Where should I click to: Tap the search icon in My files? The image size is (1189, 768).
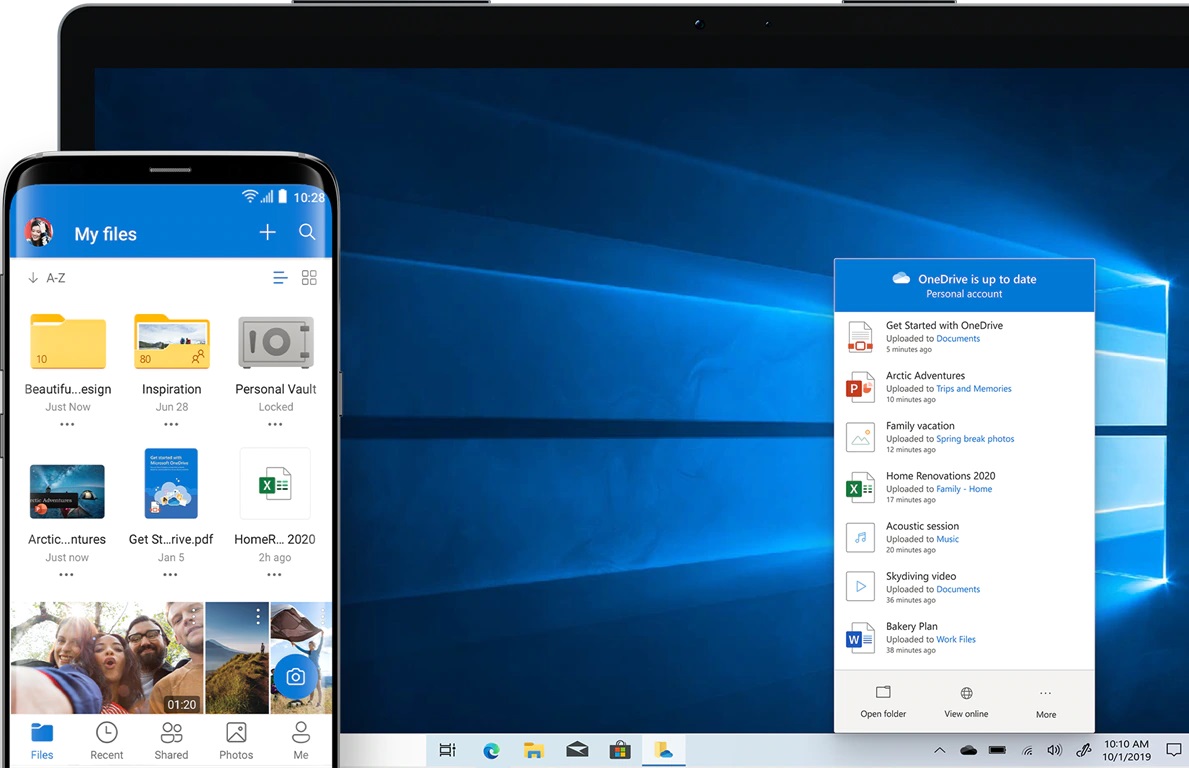tap(307, 232)
